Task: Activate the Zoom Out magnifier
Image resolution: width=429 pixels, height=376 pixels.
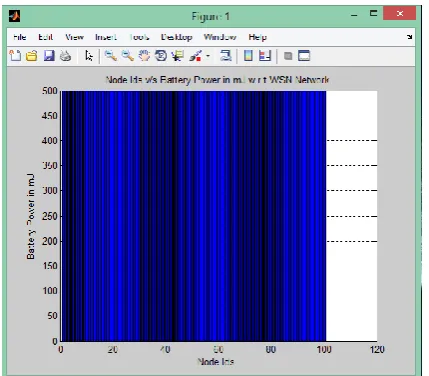Action: (127, 56)
